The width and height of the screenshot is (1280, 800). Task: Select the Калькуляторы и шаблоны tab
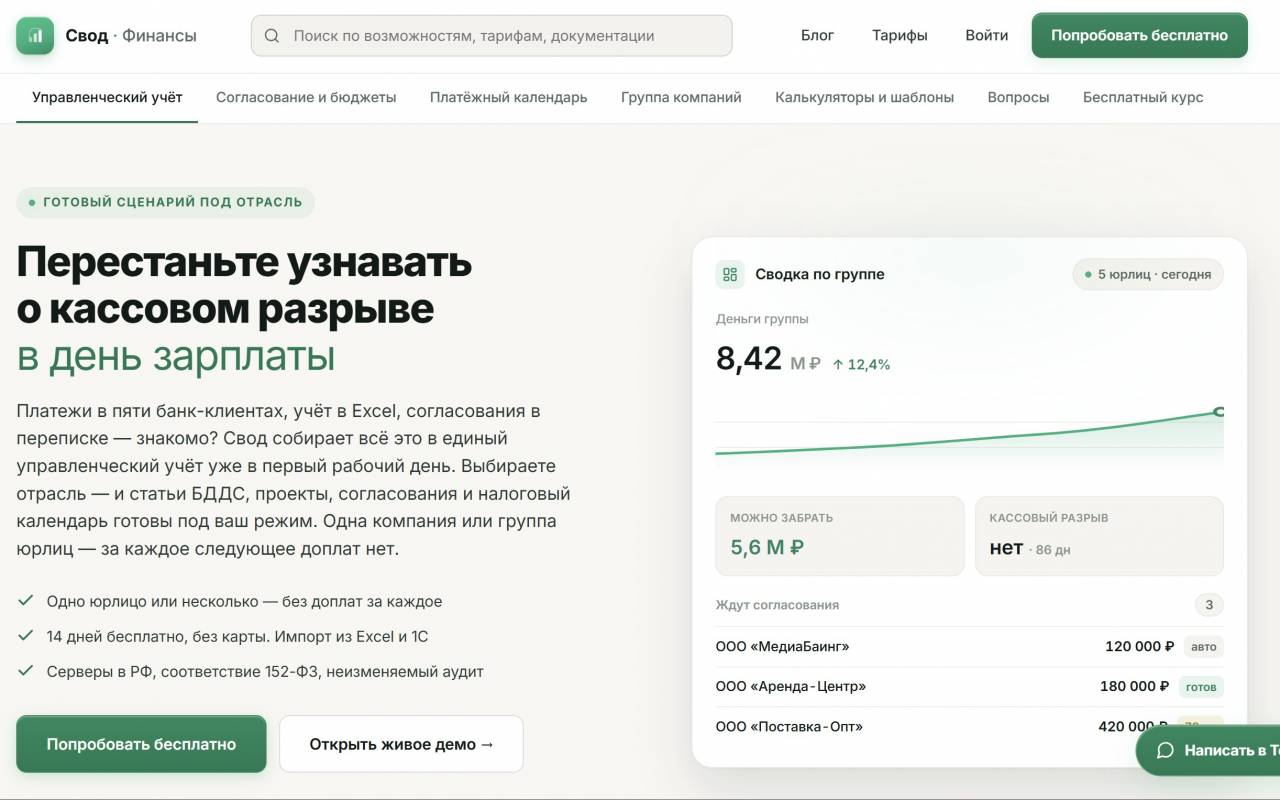(x=864, y=98)
